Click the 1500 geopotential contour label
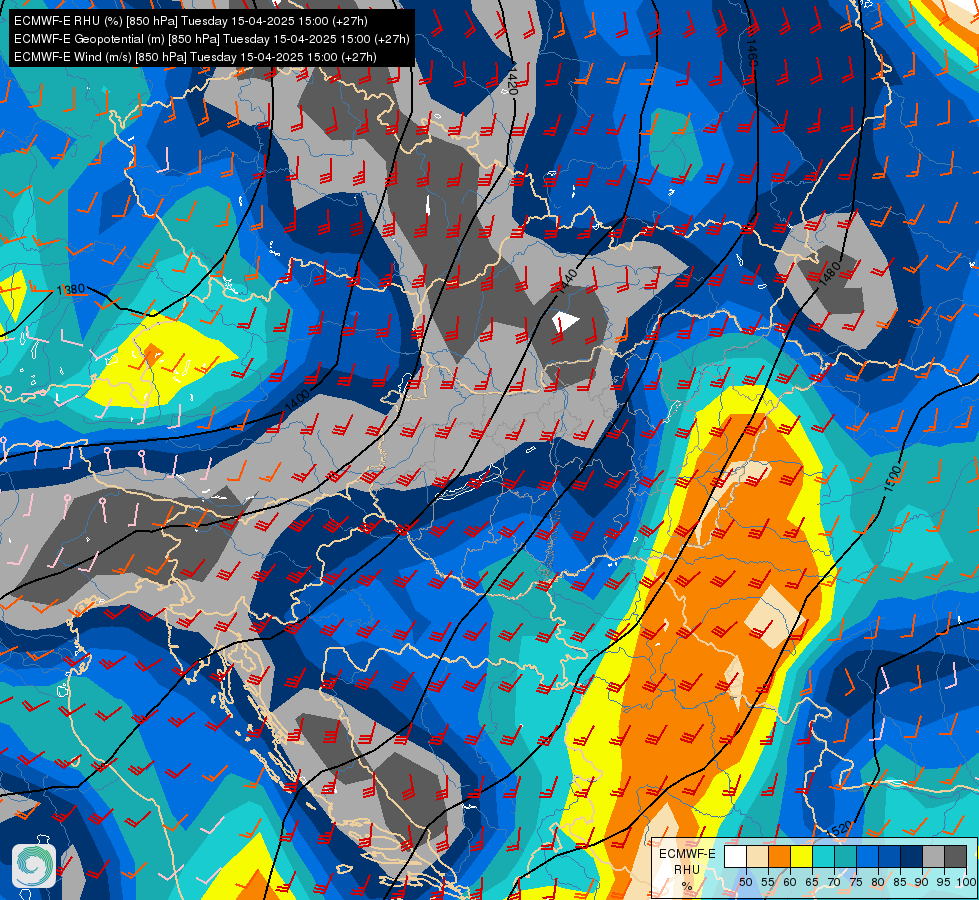Screen dimensions: 979x900 point(893,478)
